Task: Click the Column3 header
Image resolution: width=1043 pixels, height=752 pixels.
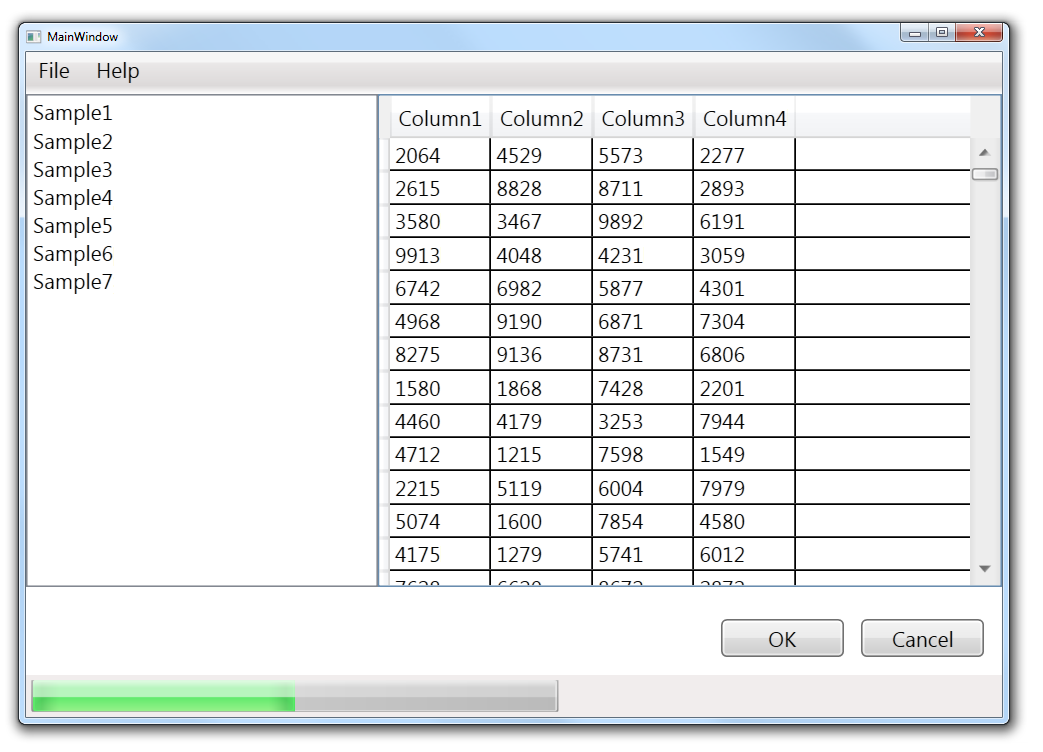Action: [643, 119]
